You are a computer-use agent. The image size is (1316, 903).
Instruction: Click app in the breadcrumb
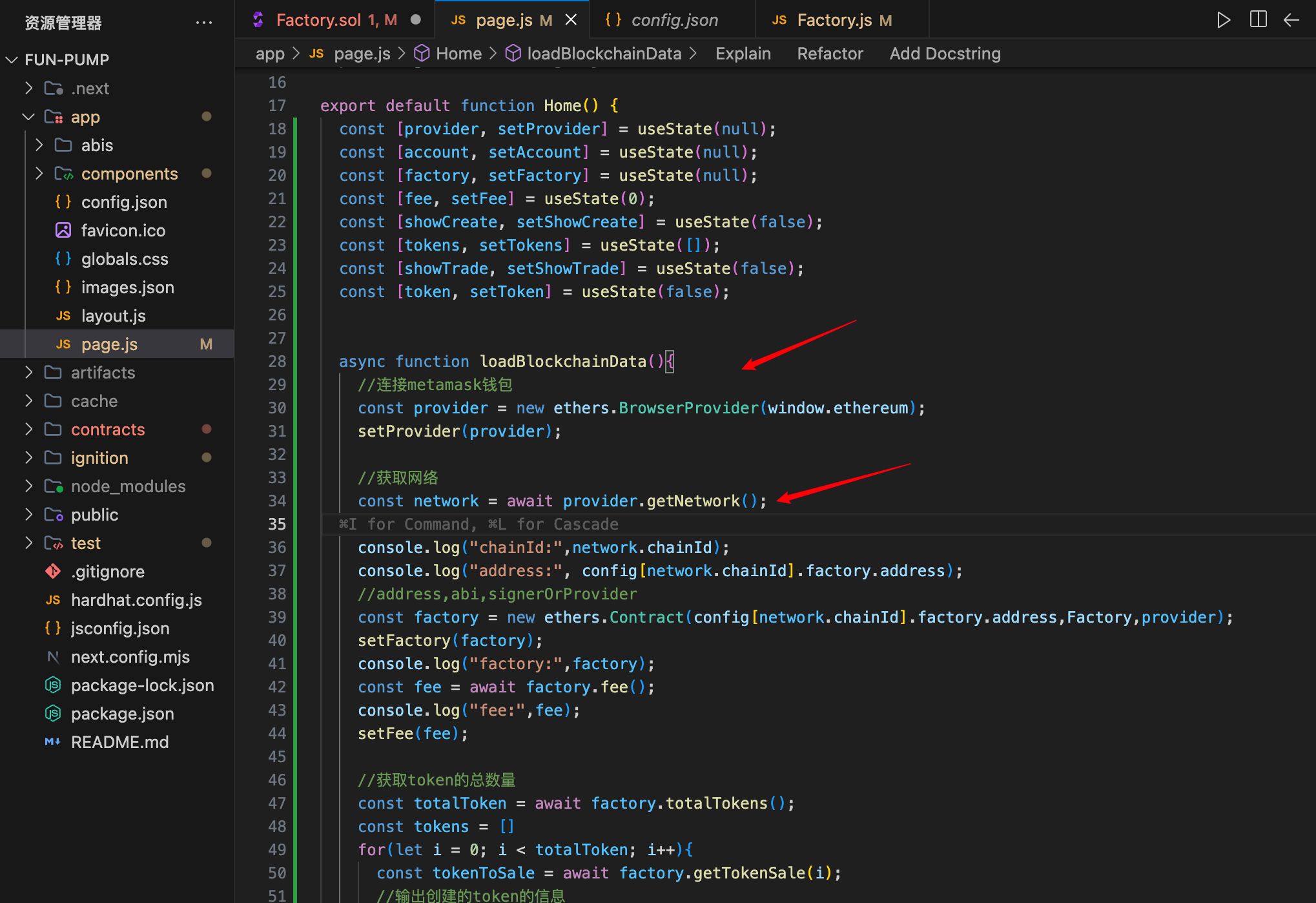pos(270,54)
